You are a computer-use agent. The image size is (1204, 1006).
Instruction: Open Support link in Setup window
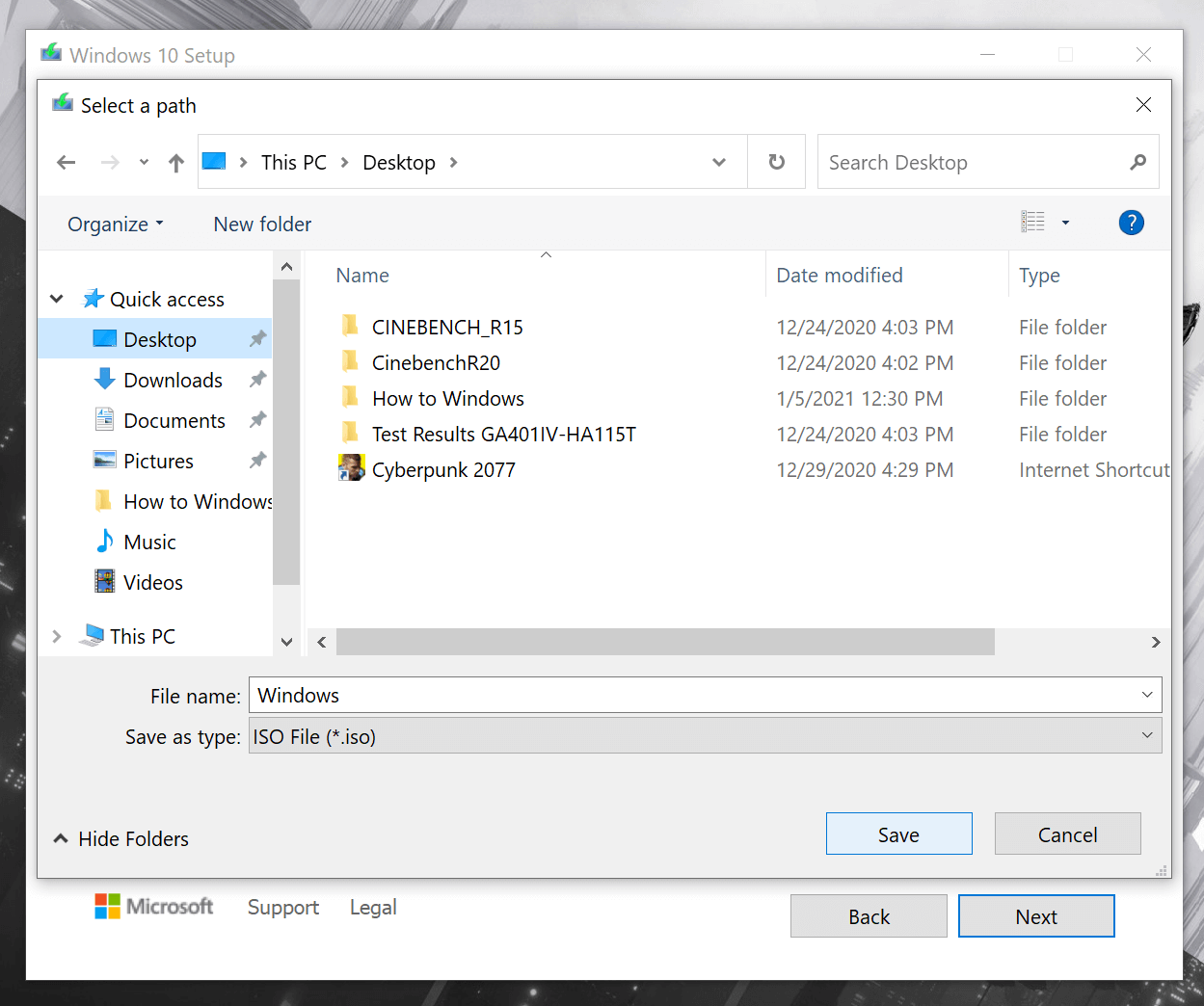283,908
